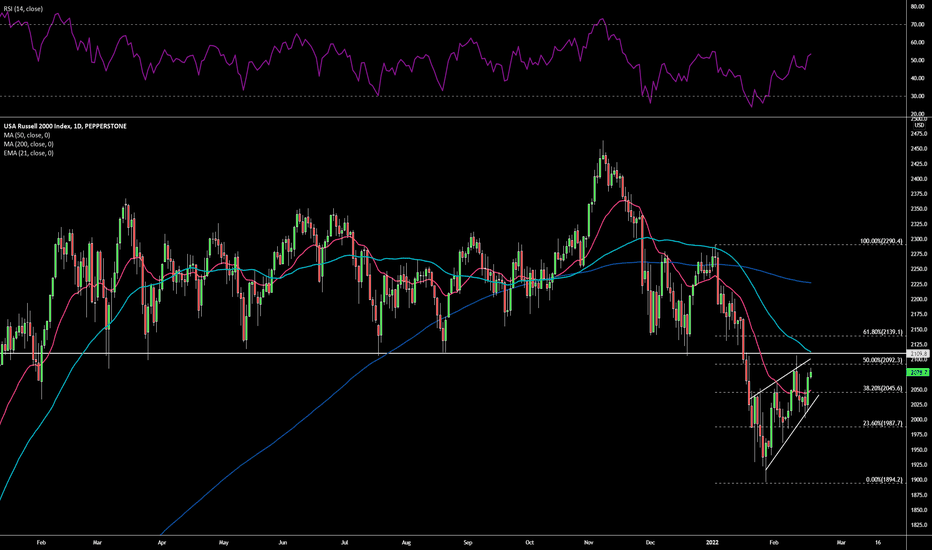Click the Sep label on time axis
Viewport: 932px width, 550px height.
(x=468, y=542)
